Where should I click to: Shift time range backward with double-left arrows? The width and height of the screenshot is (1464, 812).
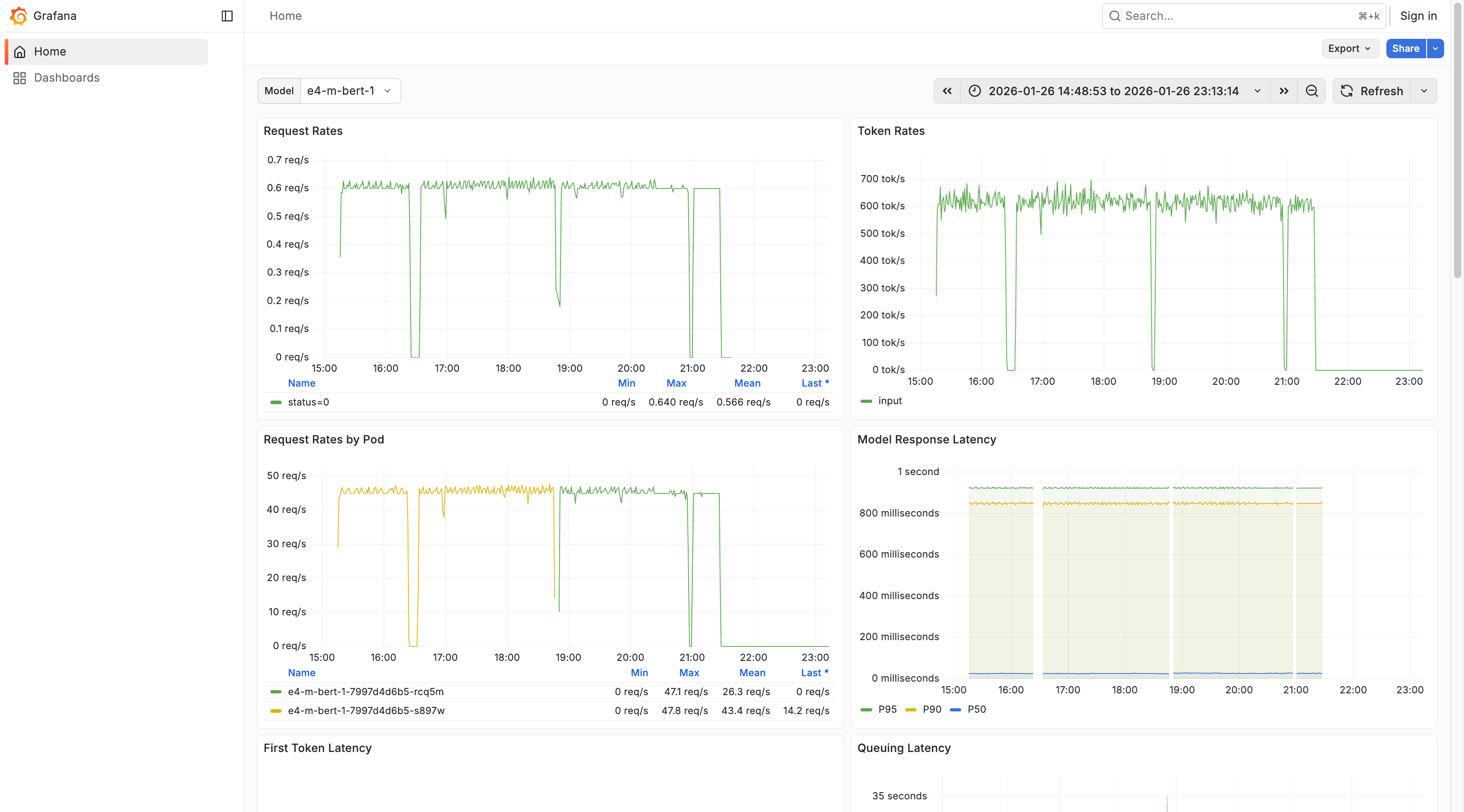click(947, 91)
